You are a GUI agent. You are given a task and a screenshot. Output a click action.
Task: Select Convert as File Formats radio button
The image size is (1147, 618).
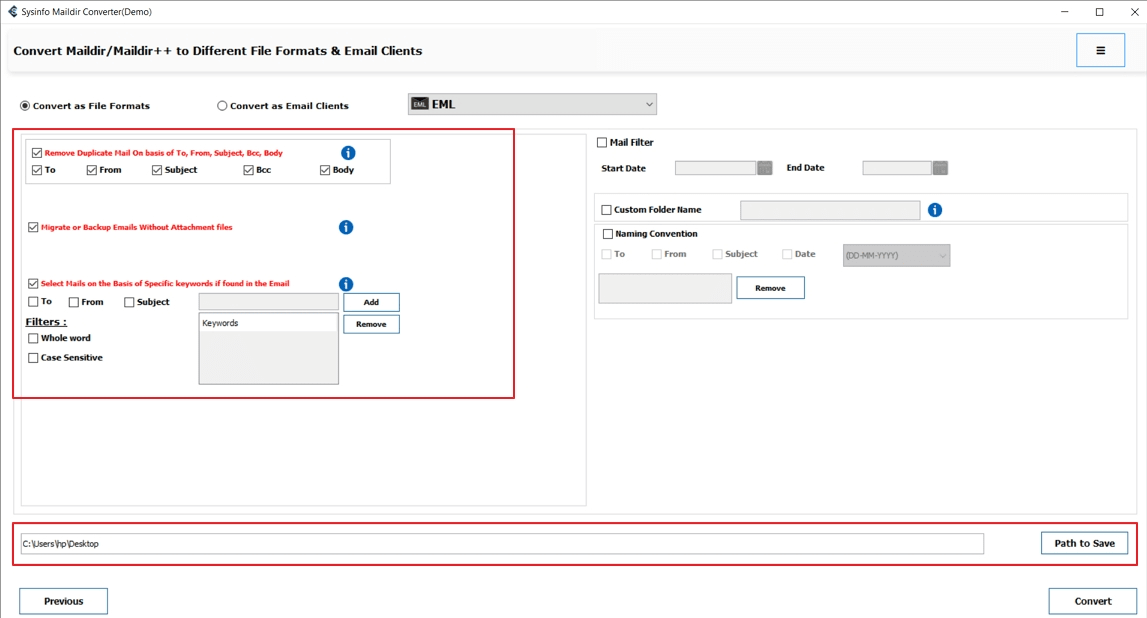(25, 106)
